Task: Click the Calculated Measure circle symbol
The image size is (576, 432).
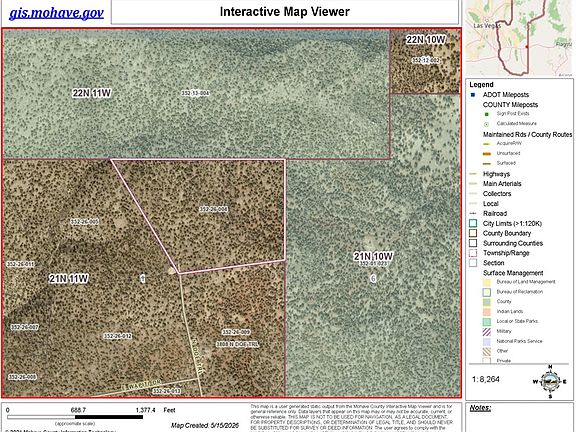Action: (487, 124)
